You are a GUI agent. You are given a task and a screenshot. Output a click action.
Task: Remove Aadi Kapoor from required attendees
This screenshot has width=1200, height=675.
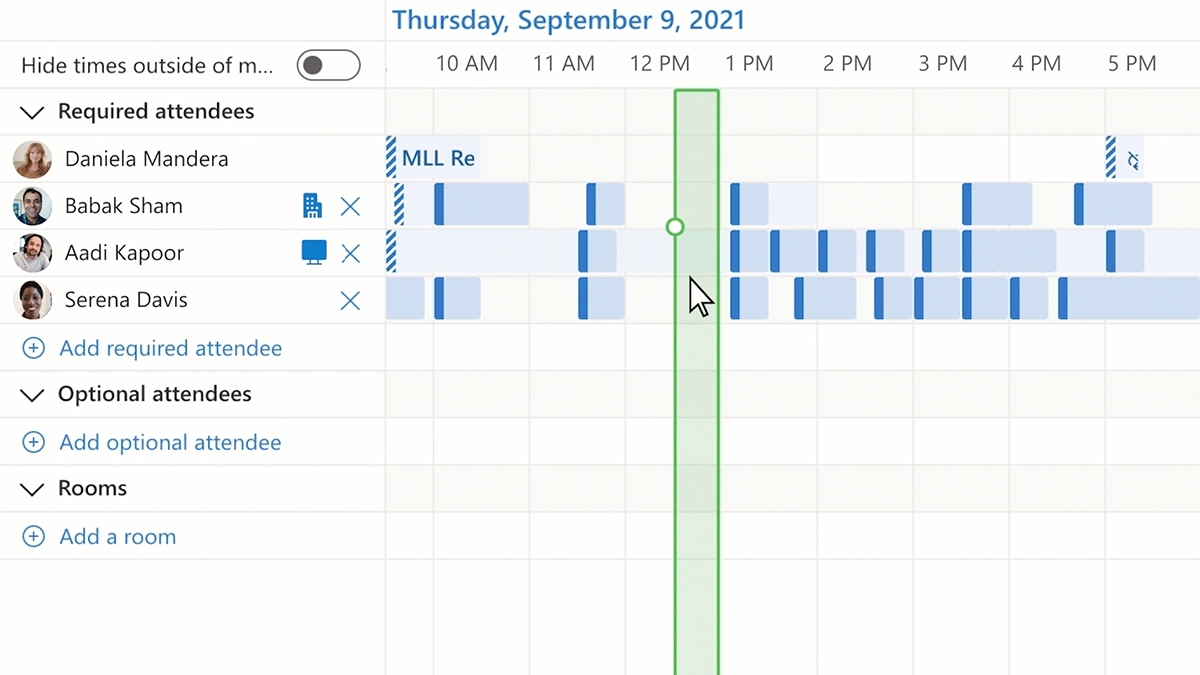[x=350, y=253]
